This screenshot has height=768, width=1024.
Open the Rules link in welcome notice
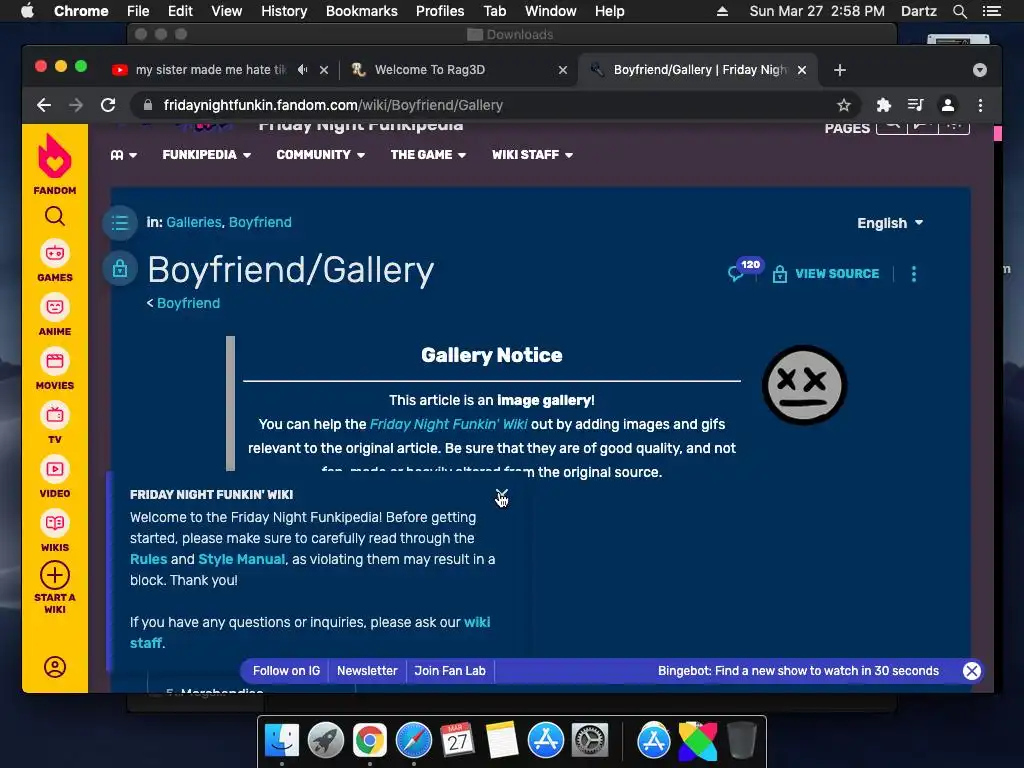click(148, 560)
